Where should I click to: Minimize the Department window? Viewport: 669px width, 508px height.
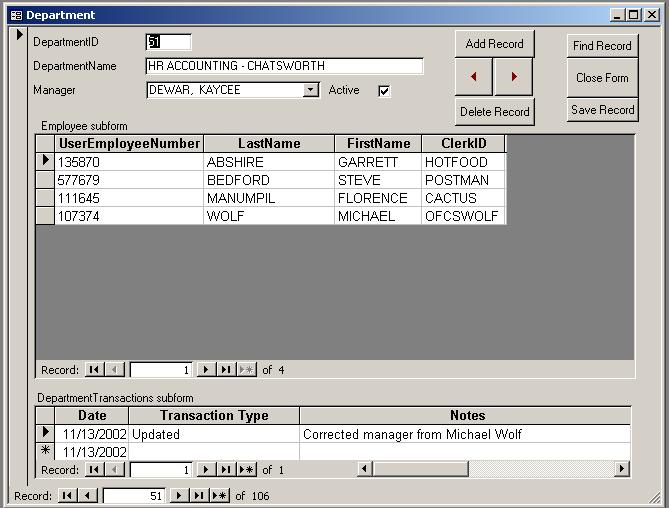pos(617,15)
